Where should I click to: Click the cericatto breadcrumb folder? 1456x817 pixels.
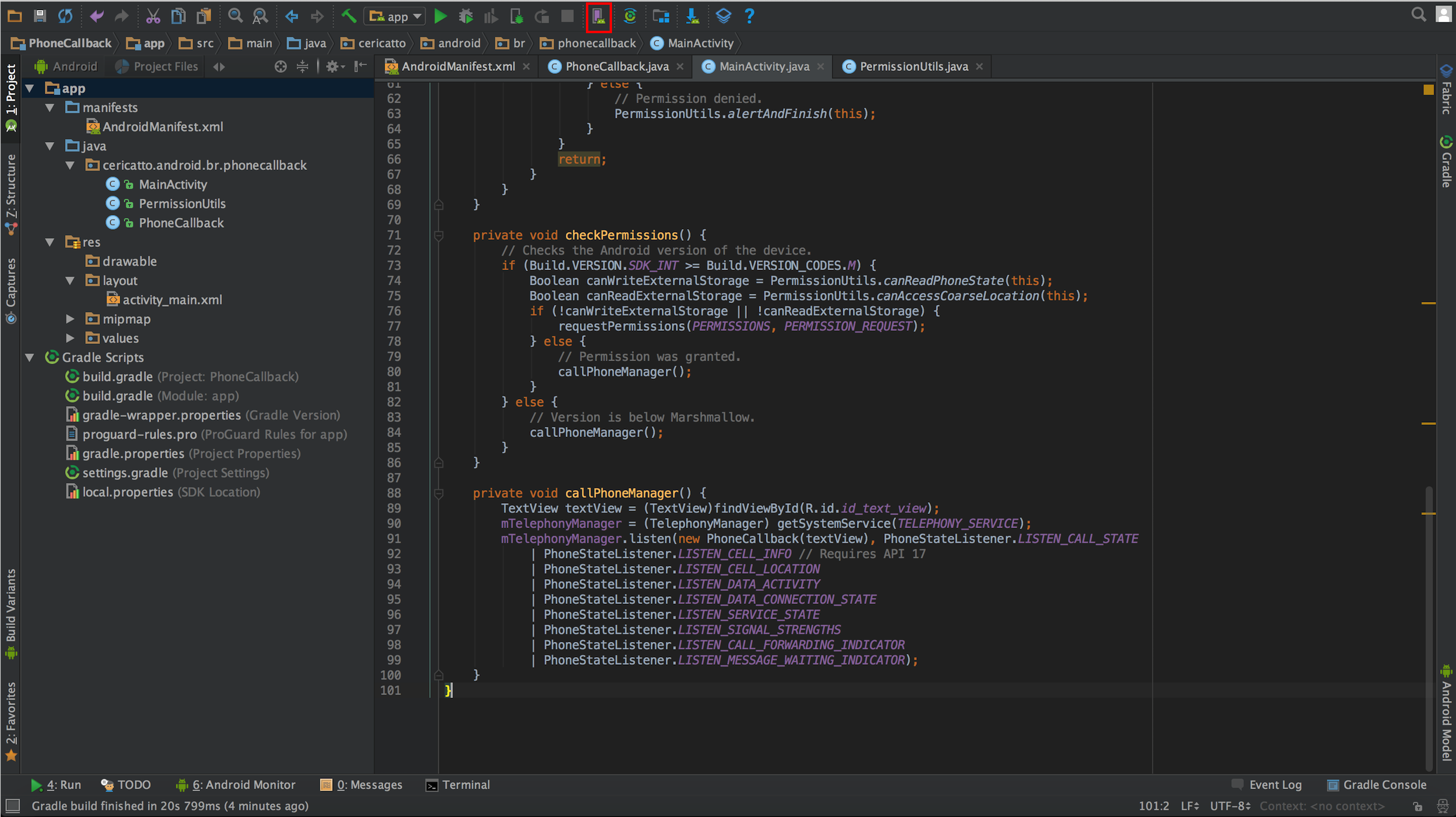pos(373,43)
